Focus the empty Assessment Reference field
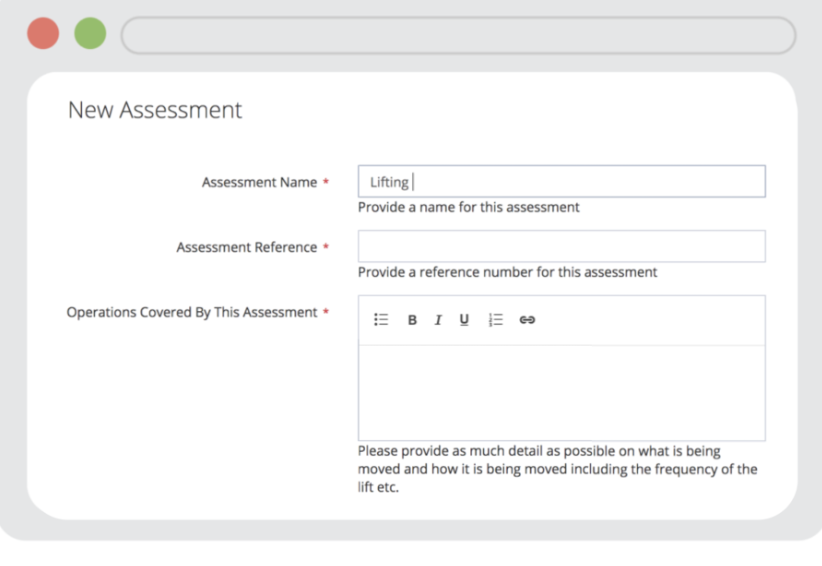The width and height of the screenshot is (822, 566). coord(561,247)
